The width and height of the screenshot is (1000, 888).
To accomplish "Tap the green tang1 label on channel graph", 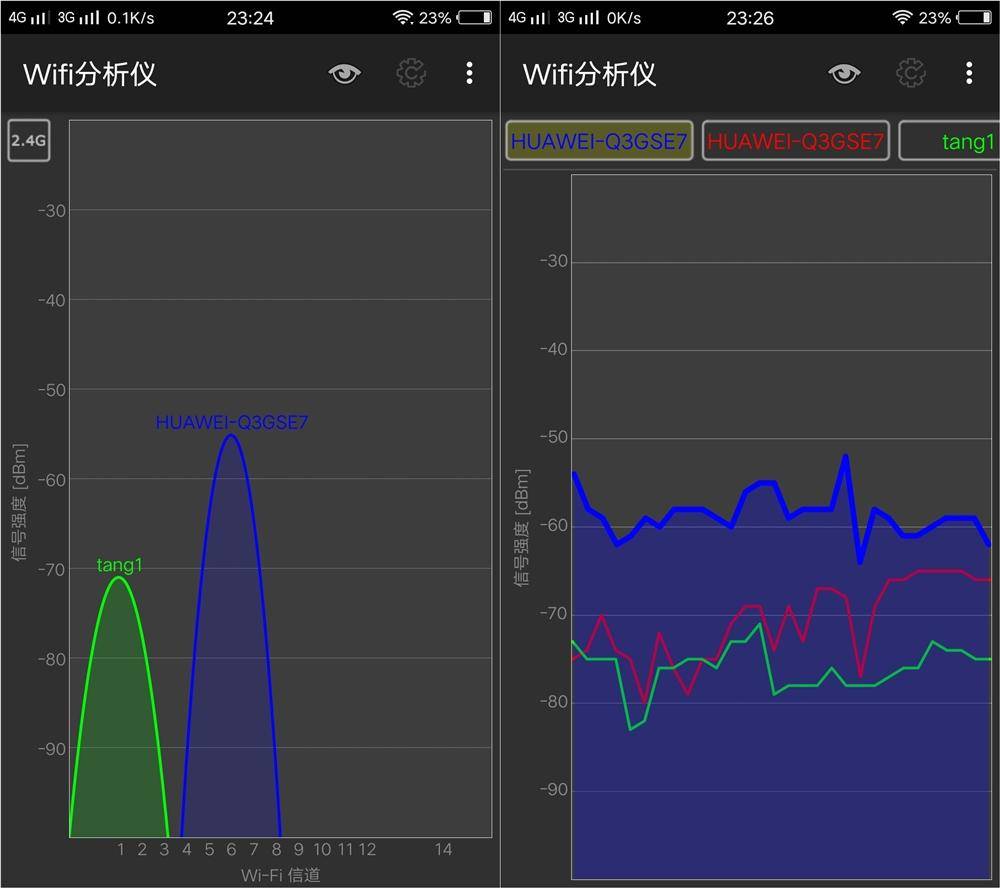I will 119,565.
